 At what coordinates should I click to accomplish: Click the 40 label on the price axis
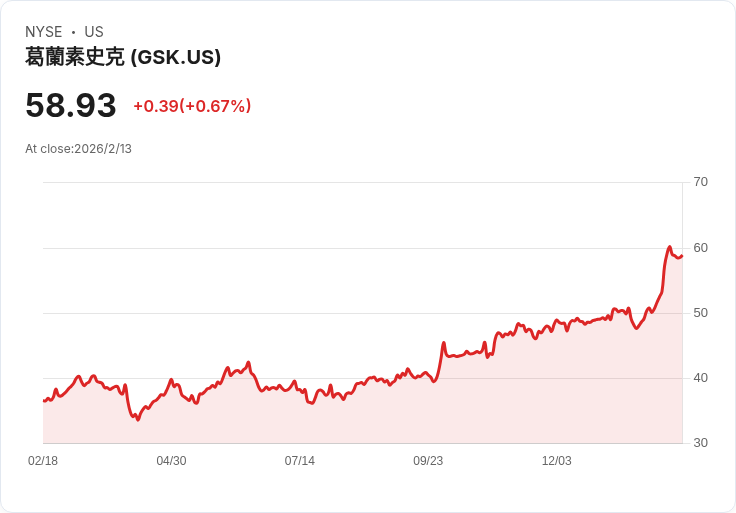click(701, 378)
